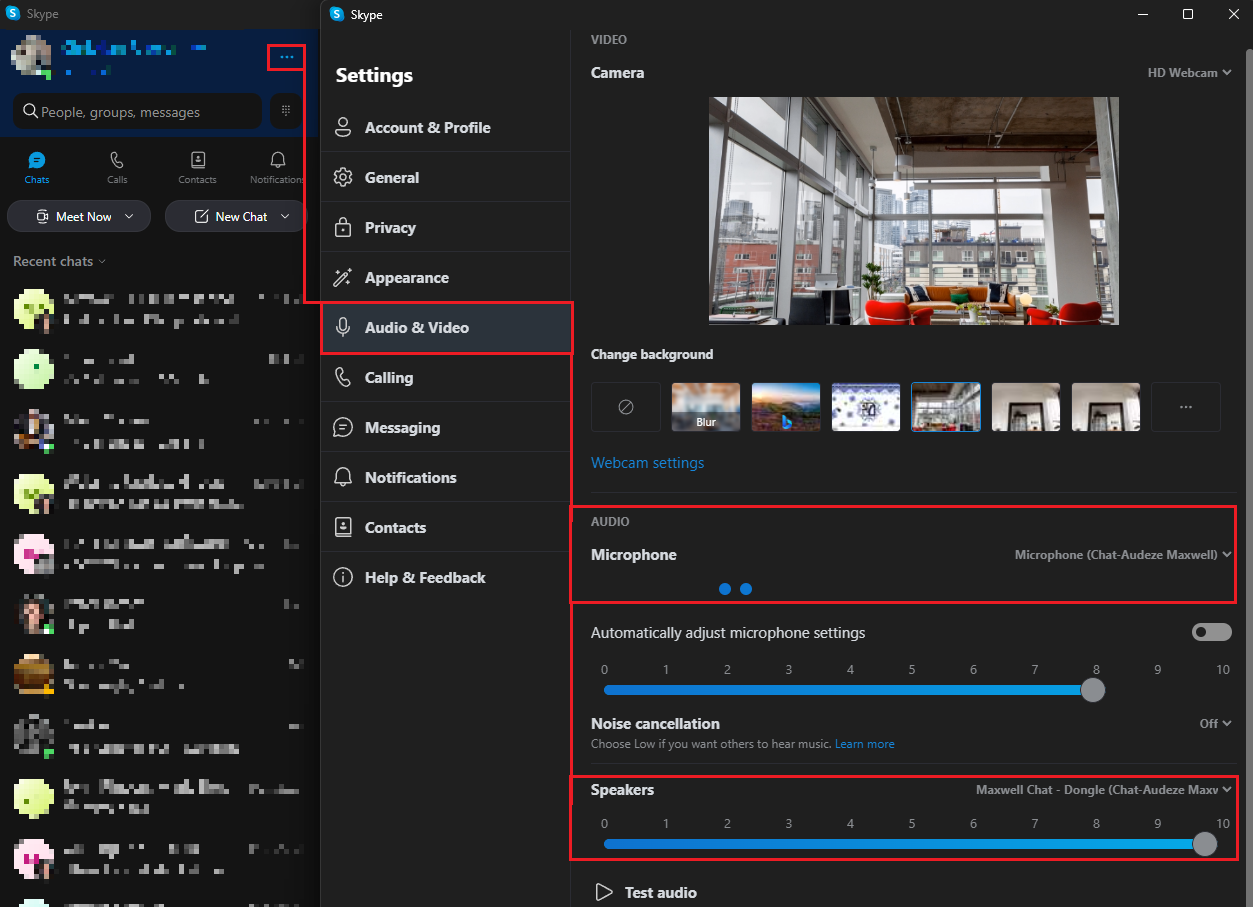The width and height of the screenshot is (1253, 907).
Task: Choose the selected loft office background
Action: pos(946,407)
